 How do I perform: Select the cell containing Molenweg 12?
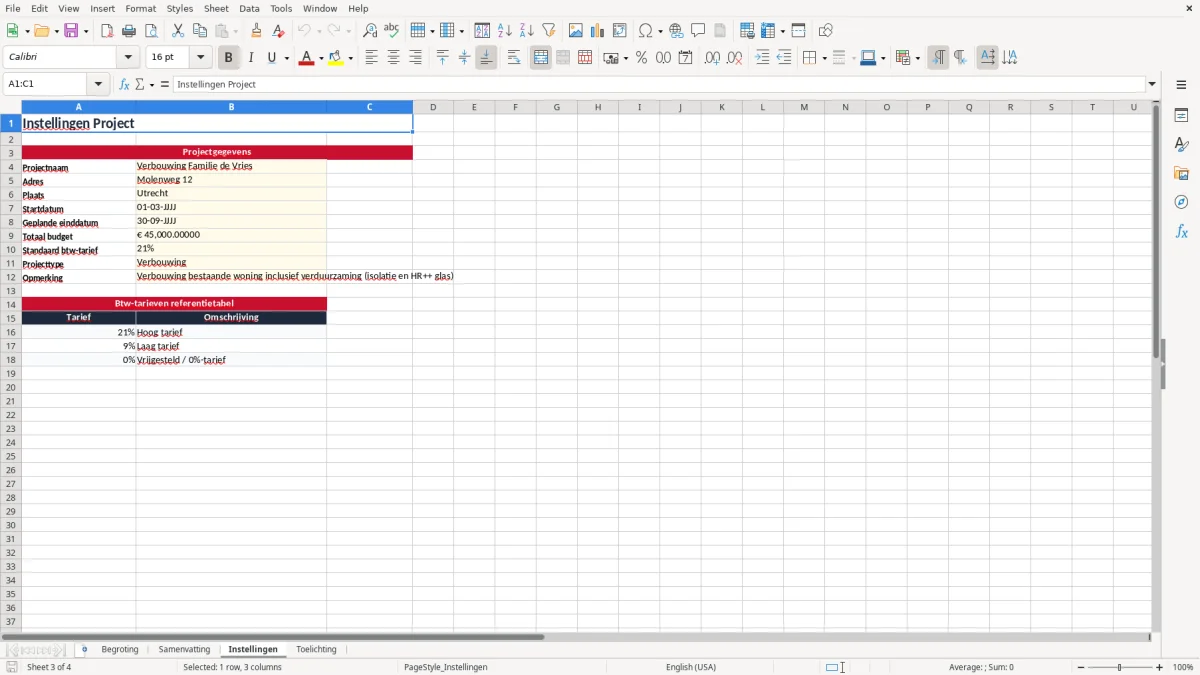coord(231,180)
